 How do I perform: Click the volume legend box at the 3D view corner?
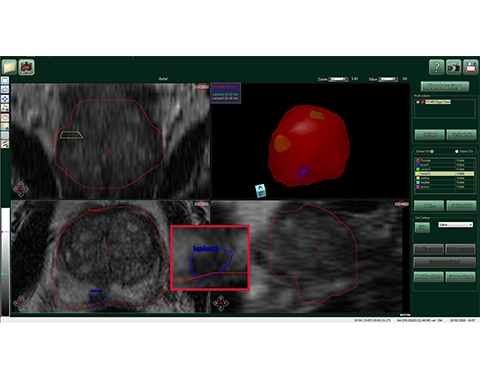[226, 93]
